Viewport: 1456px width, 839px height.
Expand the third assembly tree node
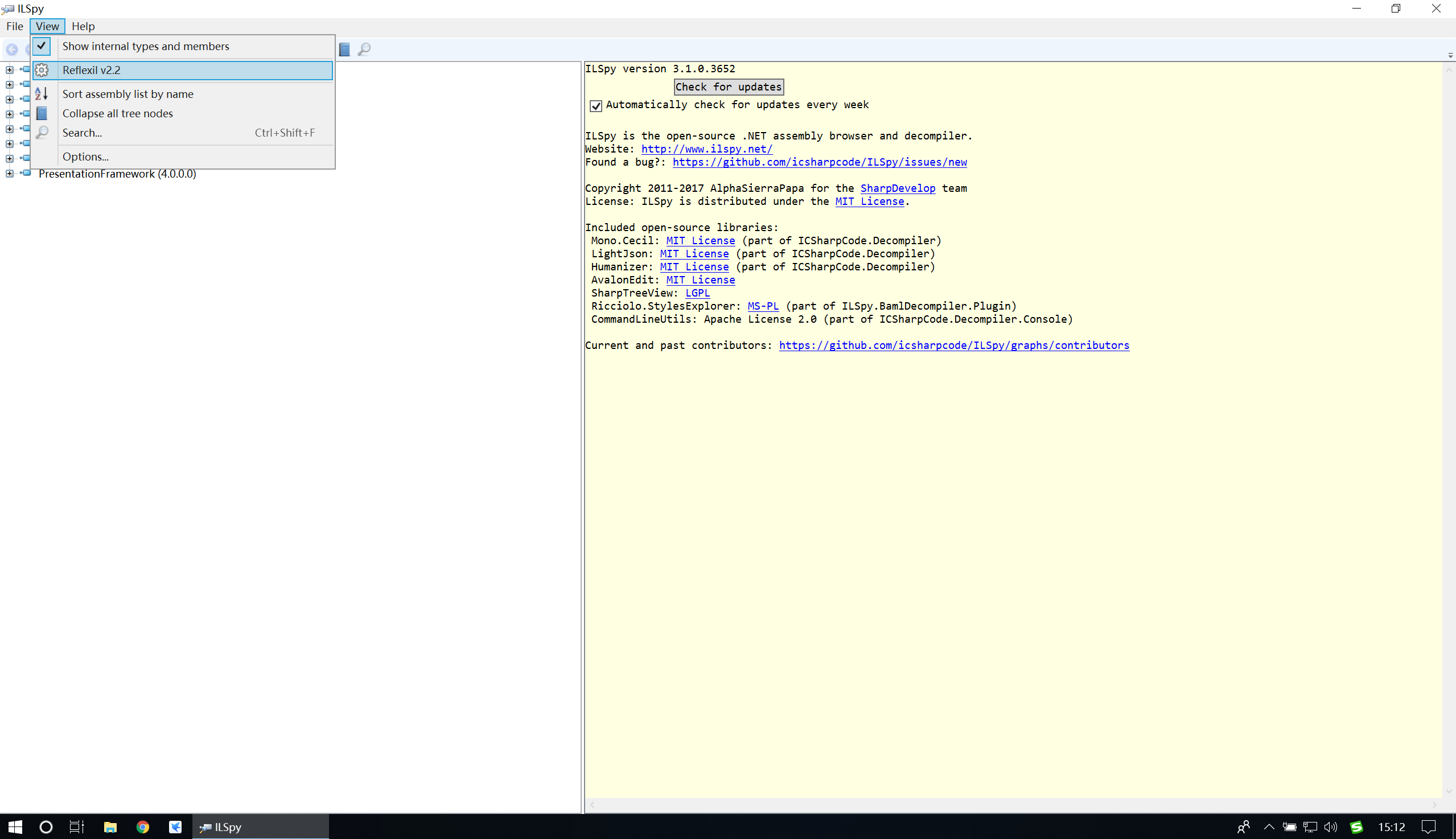[9, 99]
